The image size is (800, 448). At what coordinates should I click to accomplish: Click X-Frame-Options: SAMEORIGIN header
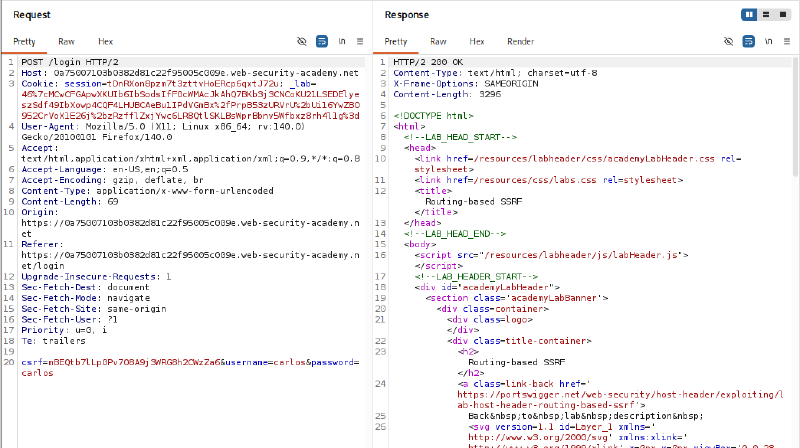click(466, 84)
